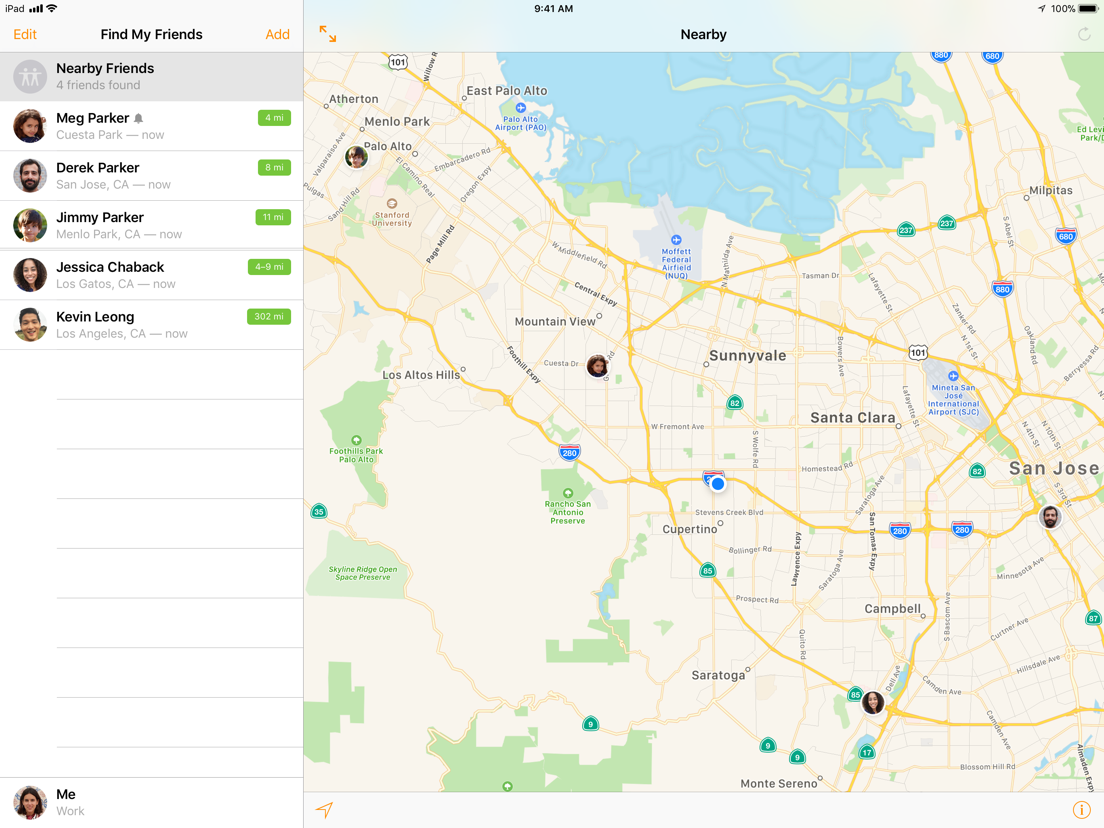Tap the Santa Clara city label
1104x828 pixels.
[x=853, y=418]
